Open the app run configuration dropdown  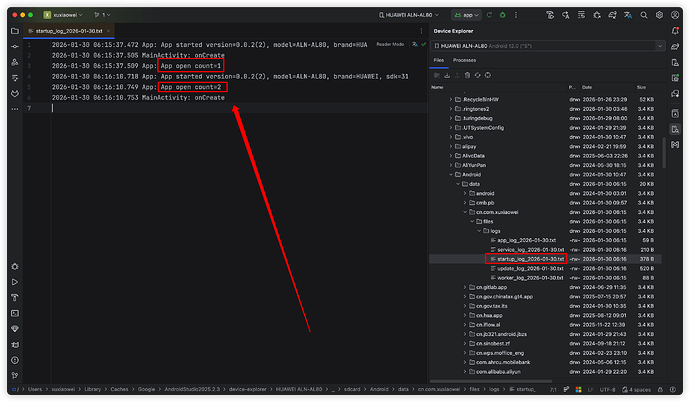(x=468, y=16)
